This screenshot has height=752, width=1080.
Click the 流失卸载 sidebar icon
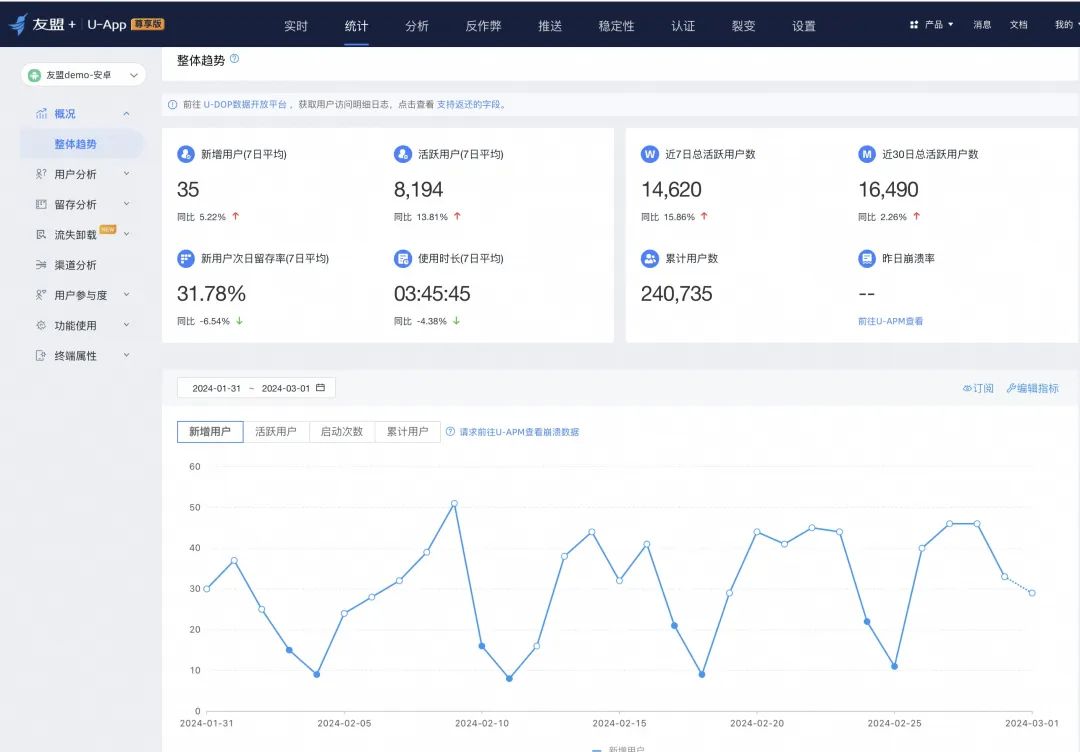41,235
